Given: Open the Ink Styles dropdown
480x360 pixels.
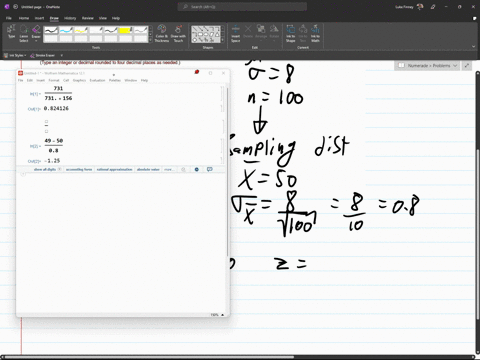Looking at the screenshot, I should pyautogui.click(x=15, y=55).
